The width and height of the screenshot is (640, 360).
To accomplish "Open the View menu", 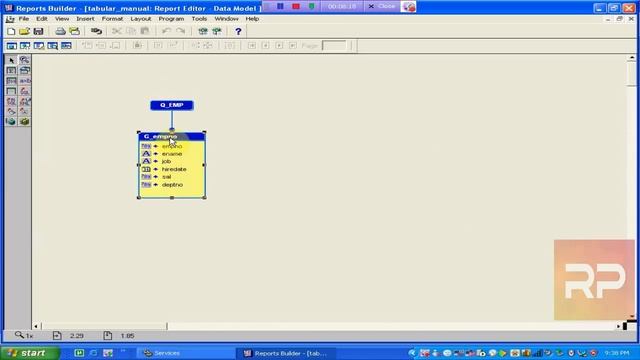I will pyautogui.click(x=62, y=19).
